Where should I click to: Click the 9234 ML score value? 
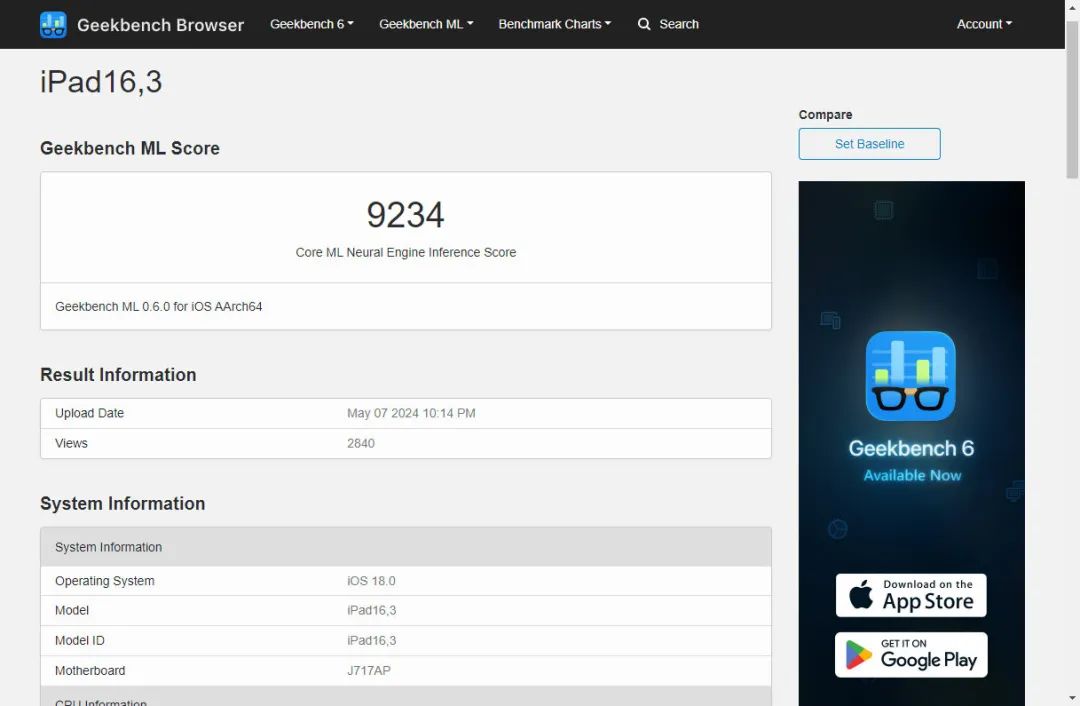(405, 215)
